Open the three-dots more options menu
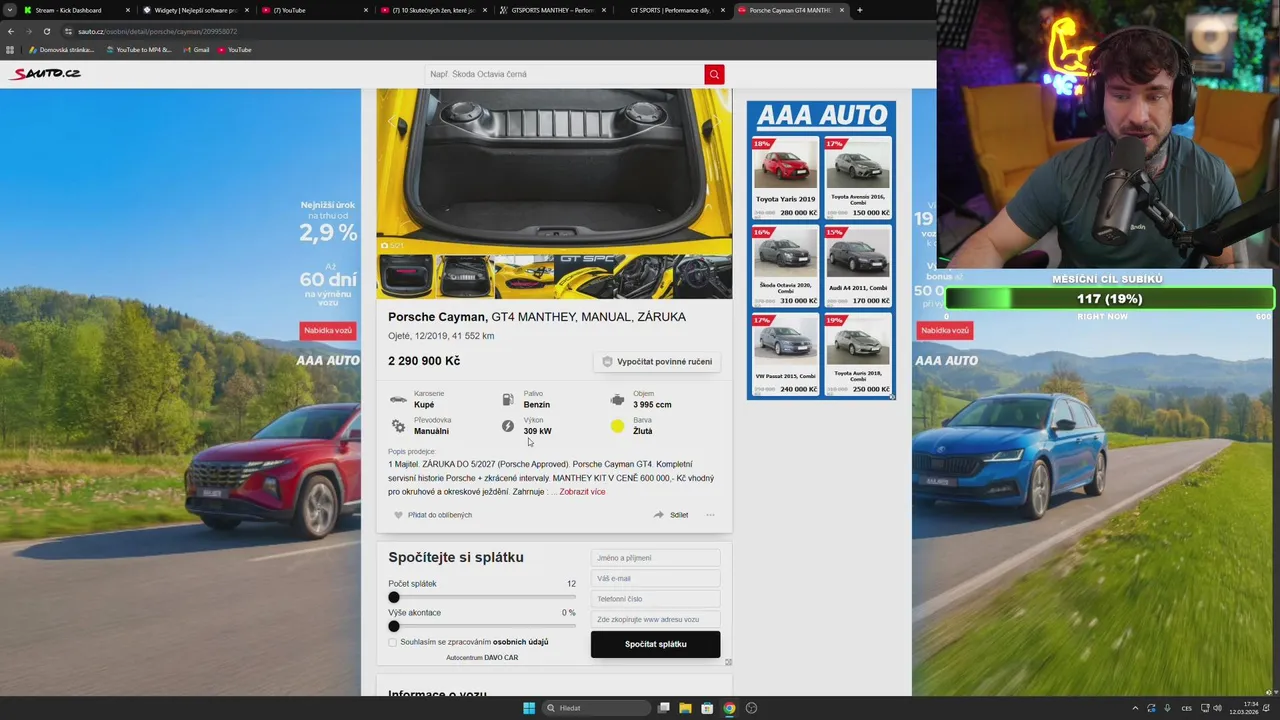This screenshot has width=1280, height=720. pyautogui.click(x=710, y=515)
